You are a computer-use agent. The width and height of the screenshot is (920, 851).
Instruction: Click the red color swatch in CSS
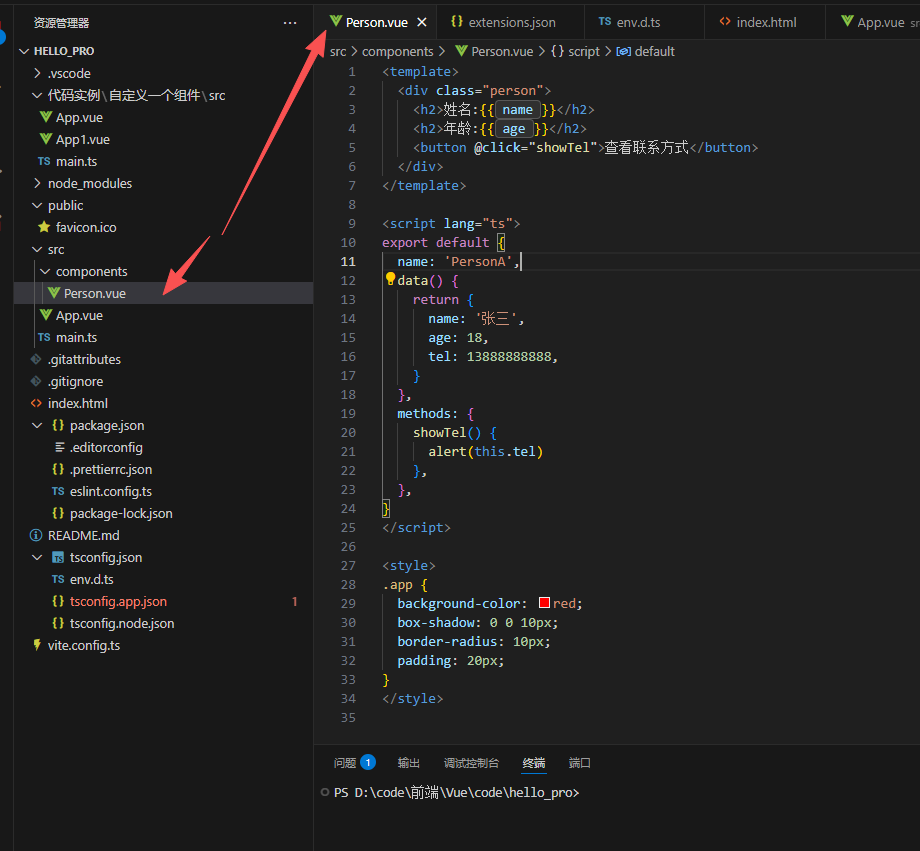[544, 603]
